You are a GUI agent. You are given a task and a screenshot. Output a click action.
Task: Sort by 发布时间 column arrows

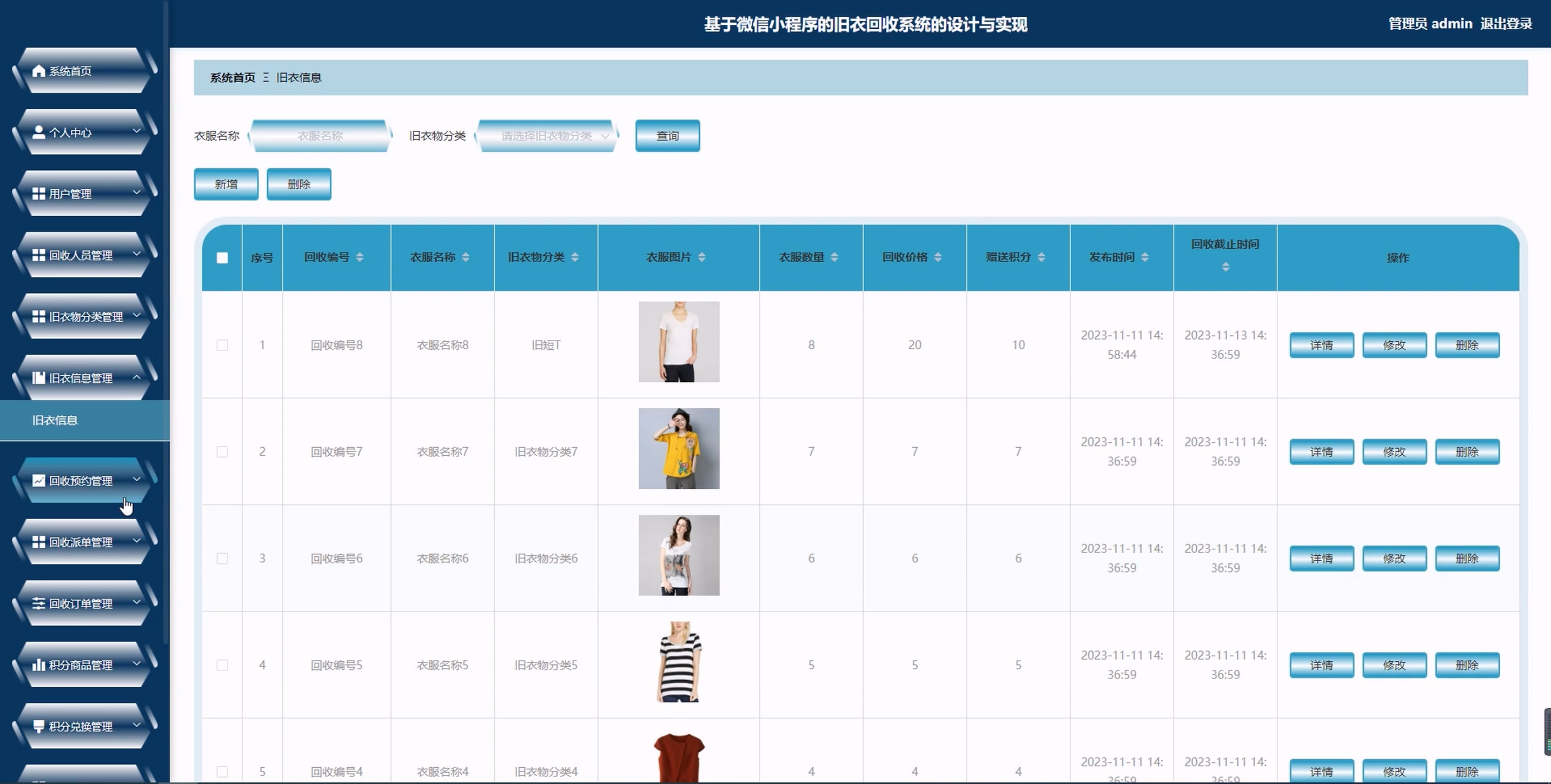point(1144,257)
